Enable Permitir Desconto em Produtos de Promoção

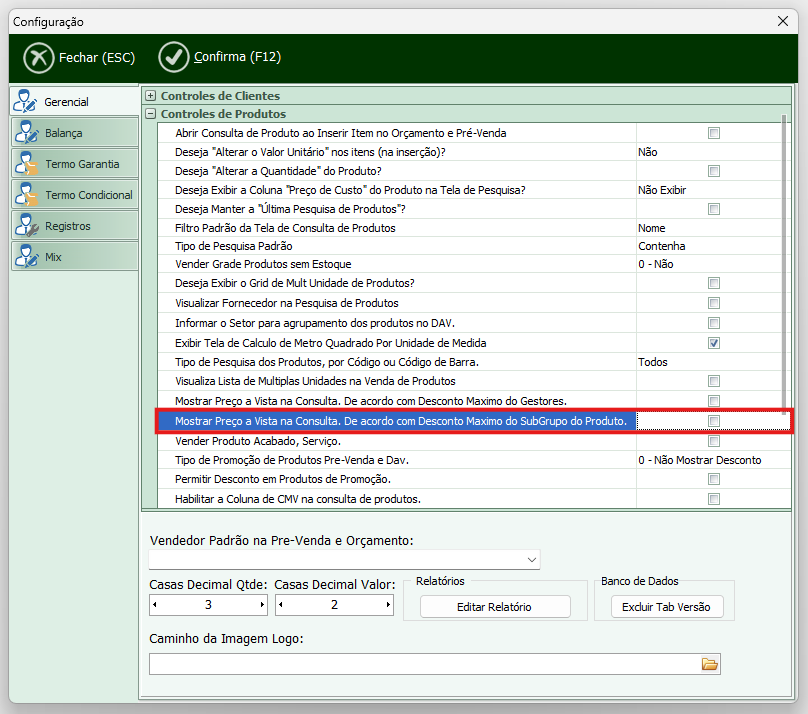(x=714, y=480)
